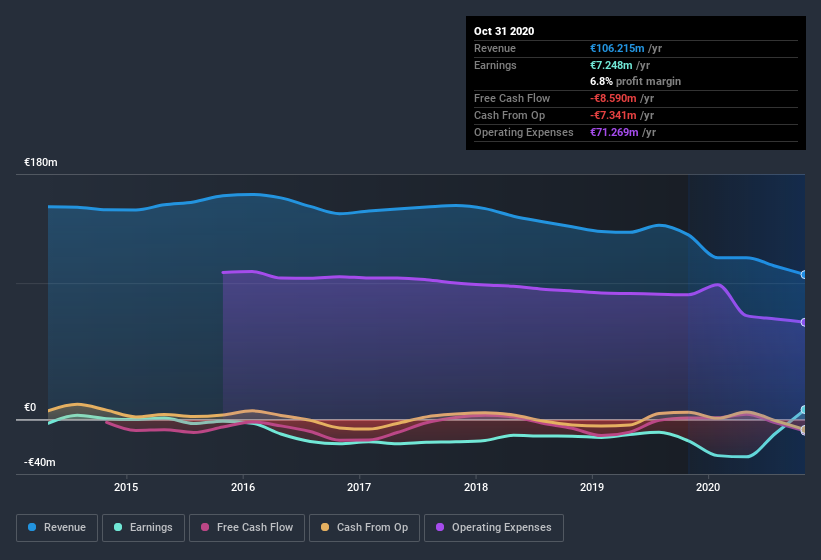Toggle the Cash From Op legend button
Viewport: 821px width, 560px height.
point(364,528)
